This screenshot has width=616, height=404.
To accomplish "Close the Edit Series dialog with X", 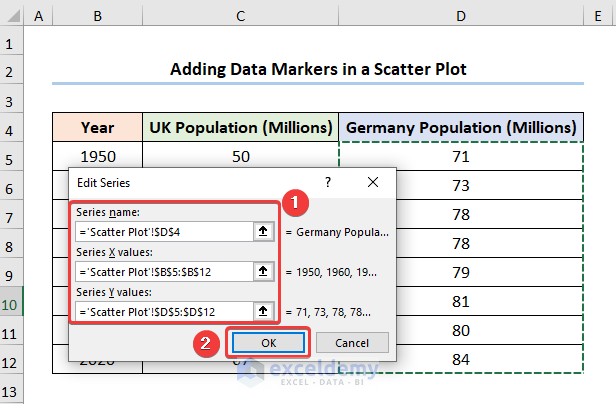I will pyautogui.click(x=372, y=183).
